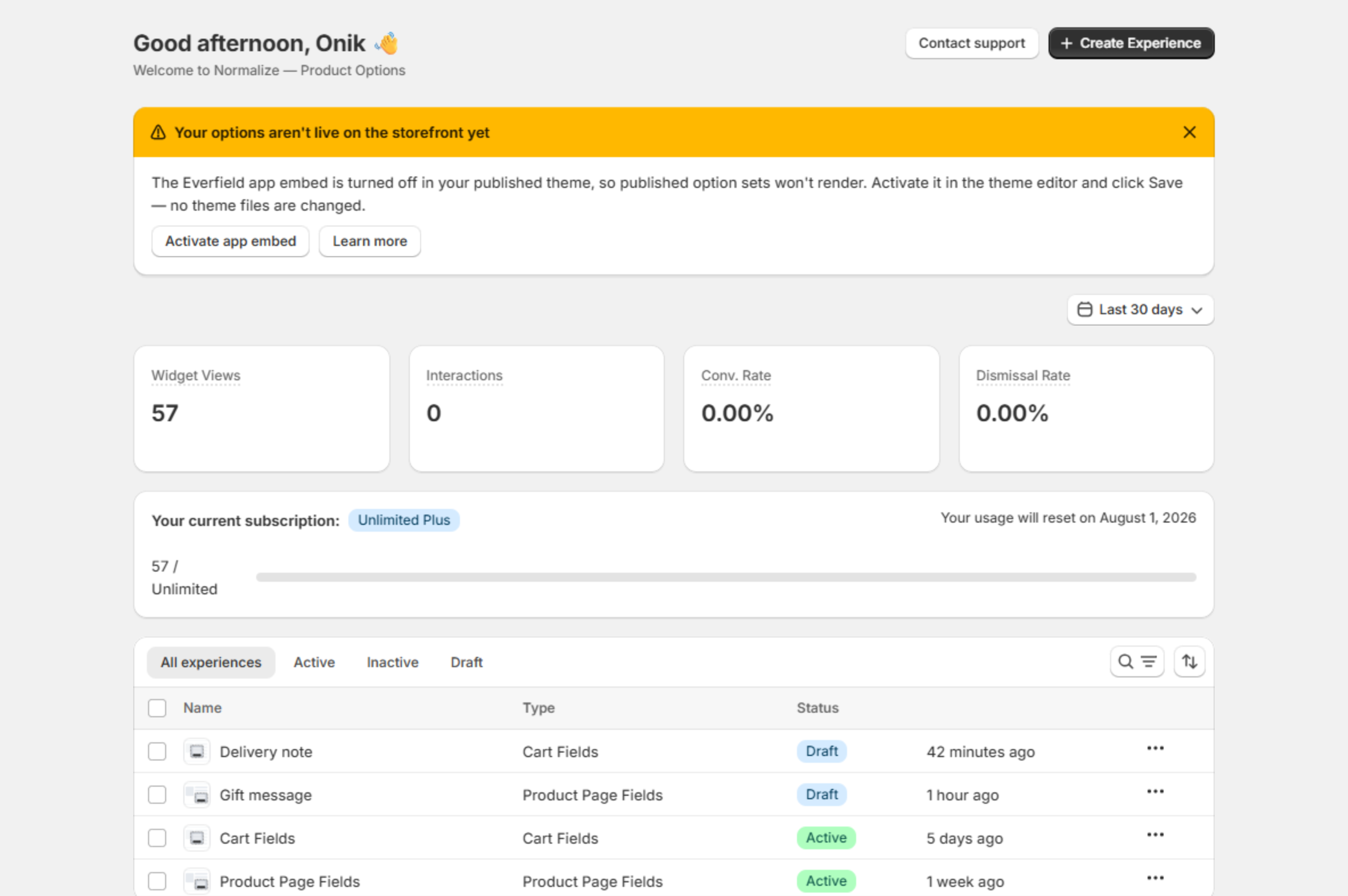Click the '42 minutes ago' timestamp
This screenshot has width=1348, height=896.
click(981, 752)
